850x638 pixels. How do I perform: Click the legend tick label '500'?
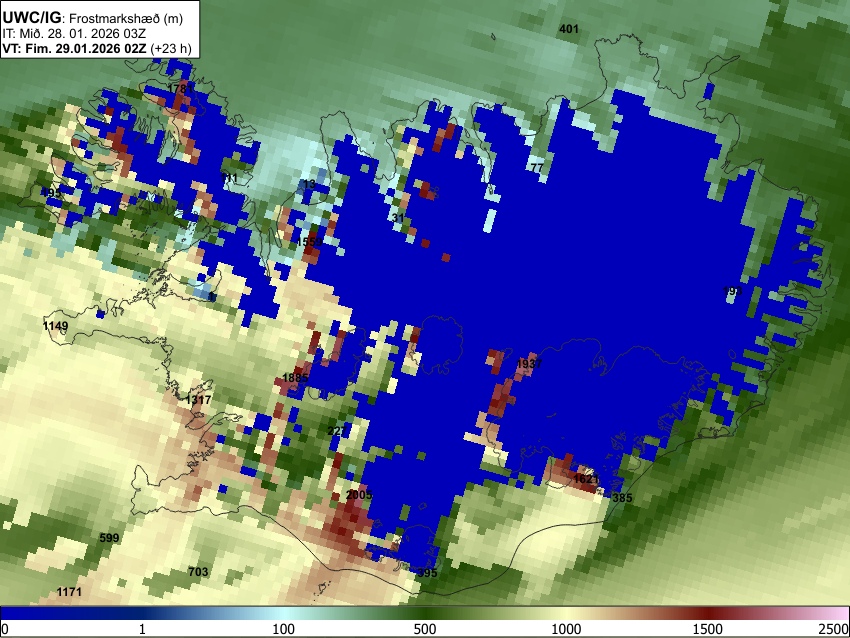point(424,629)
